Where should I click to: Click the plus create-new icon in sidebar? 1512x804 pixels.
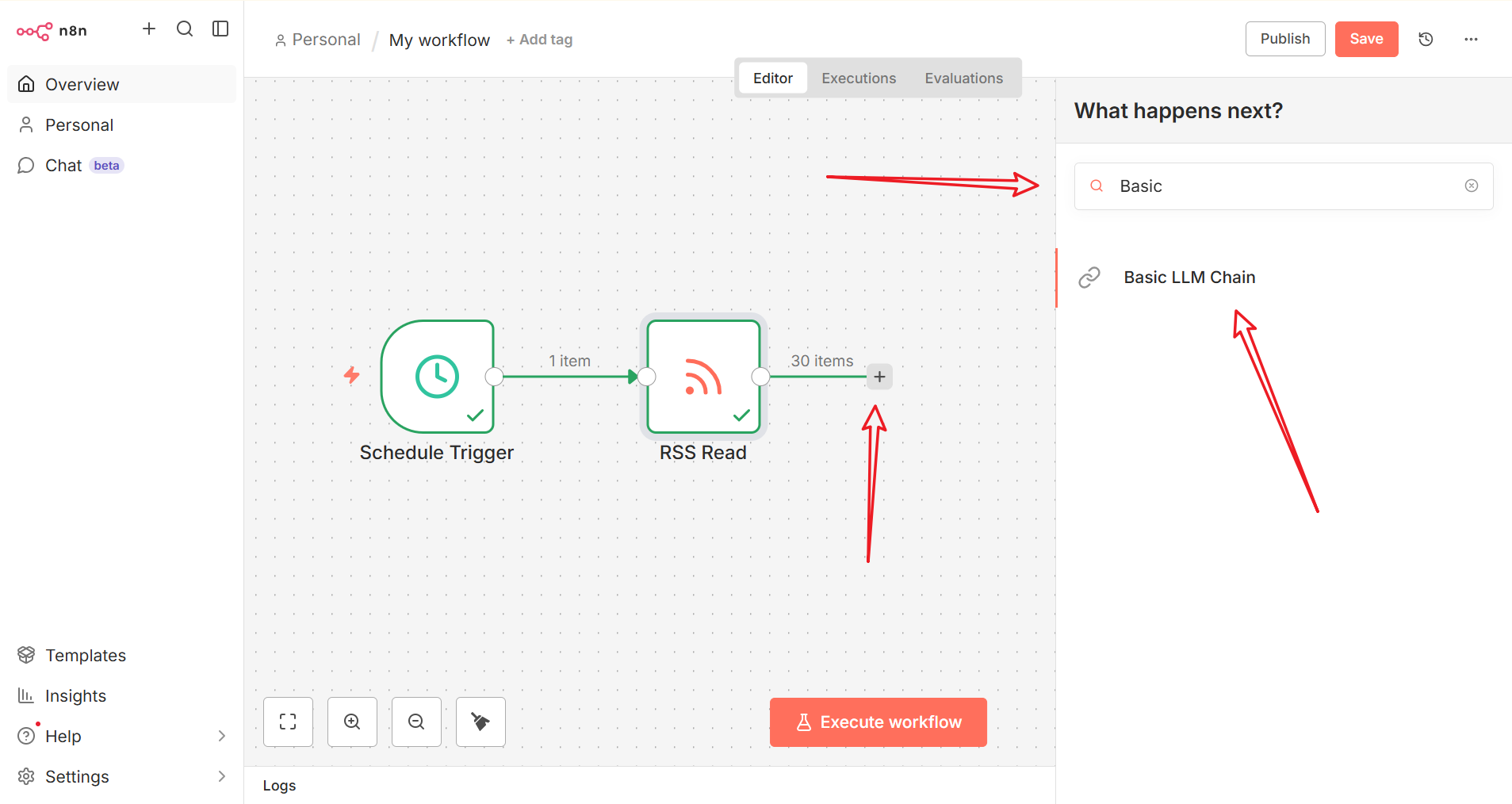click(149, 29)
